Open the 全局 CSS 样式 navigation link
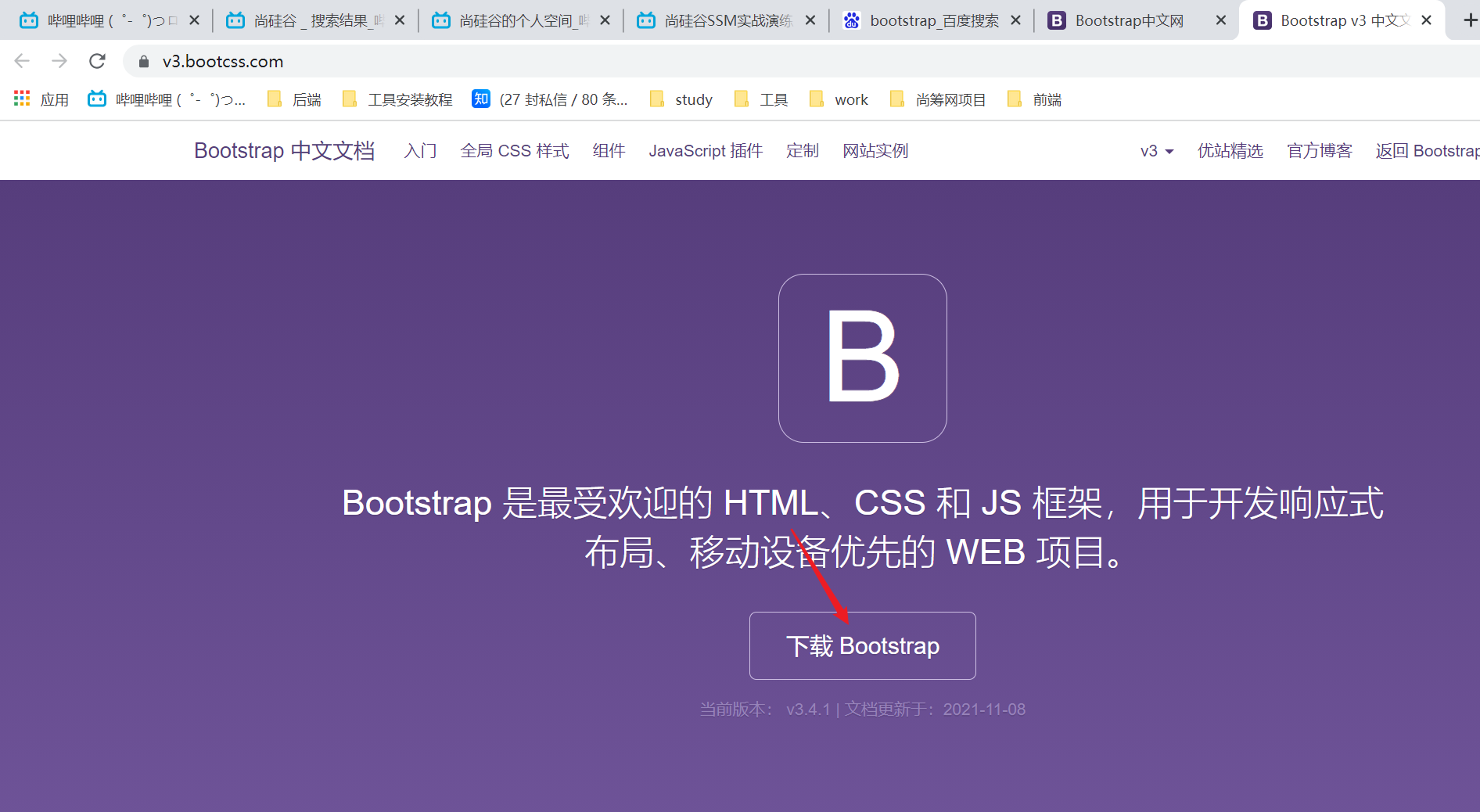The height and width of the screenshot is (812, 1480). point(515,151)
